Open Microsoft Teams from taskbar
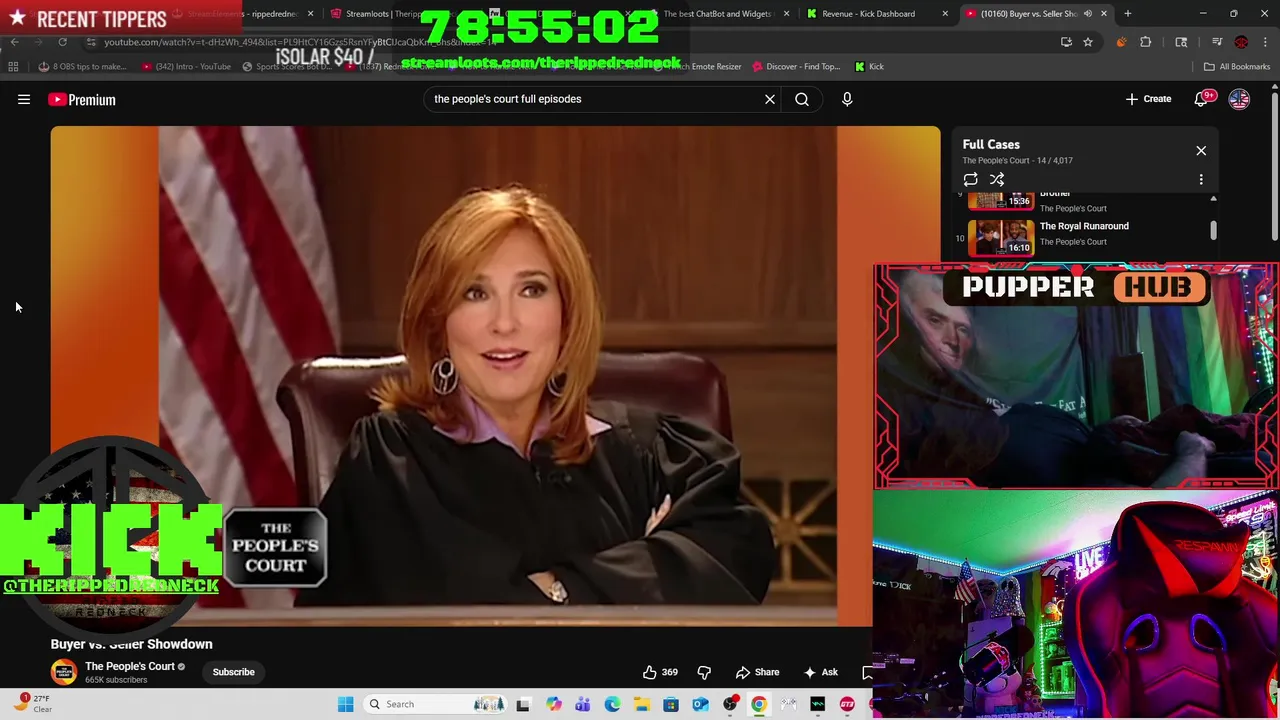 point(582,704)
